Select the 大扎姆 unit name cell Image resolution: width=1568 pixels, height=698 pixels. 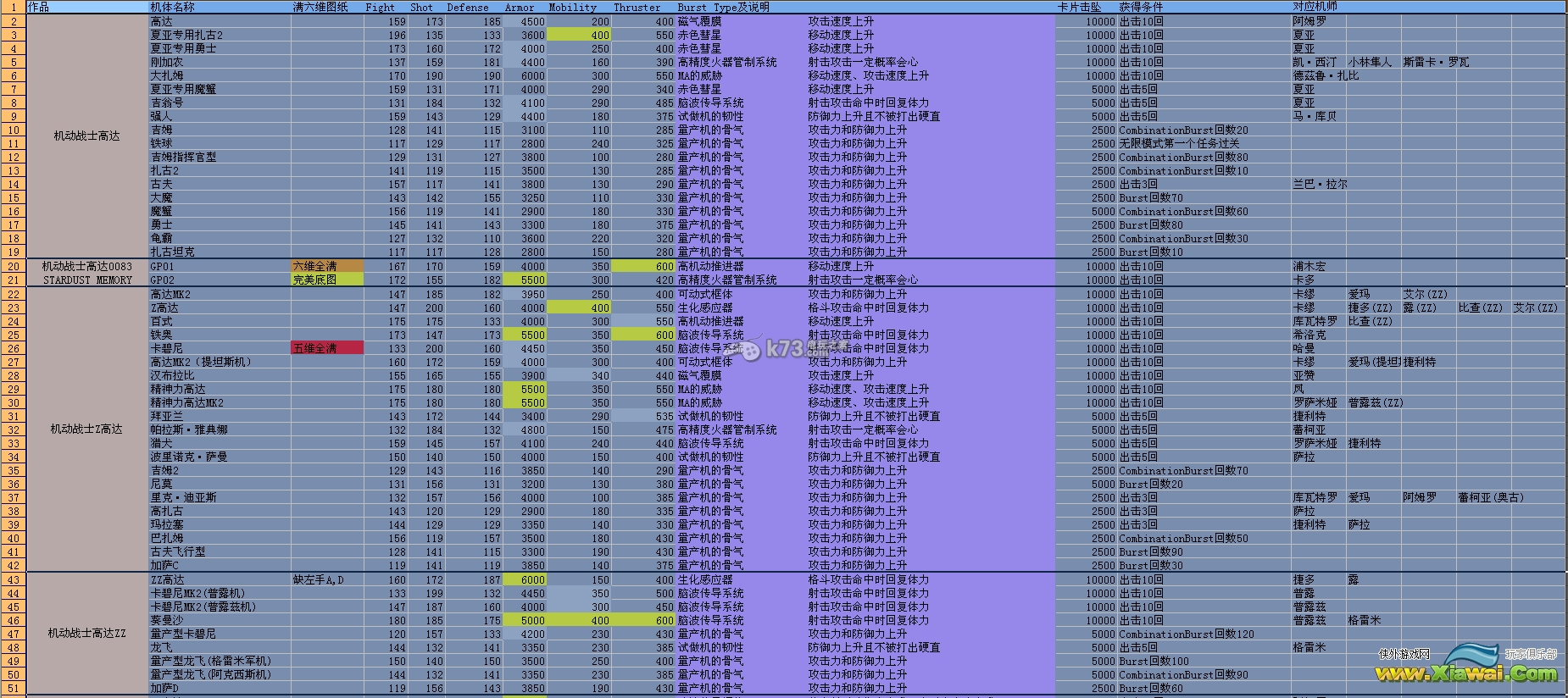pyautogui.click(x=220, y=75)
